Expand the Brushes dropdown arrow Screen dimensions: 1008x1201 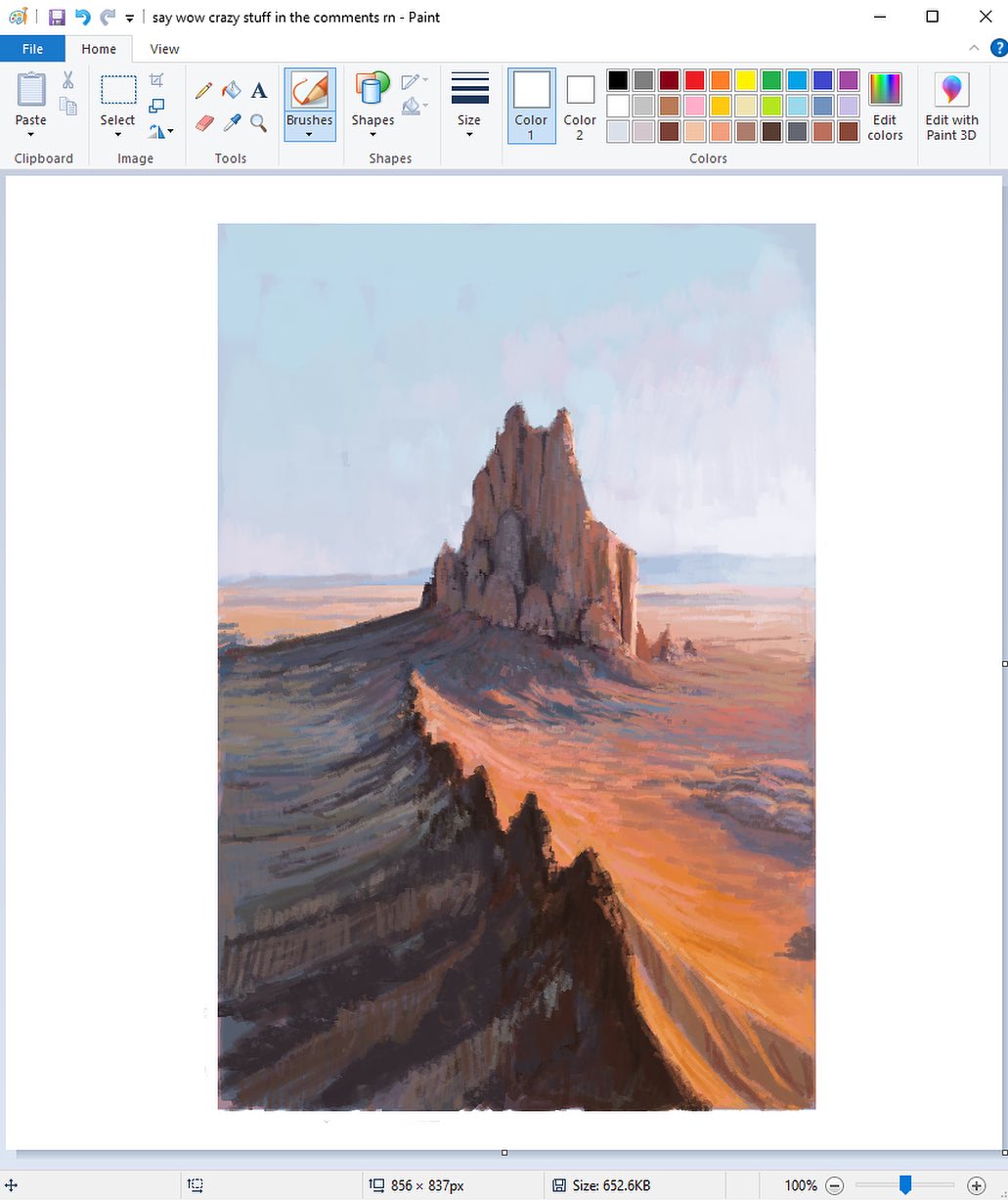tap(310, 135)
